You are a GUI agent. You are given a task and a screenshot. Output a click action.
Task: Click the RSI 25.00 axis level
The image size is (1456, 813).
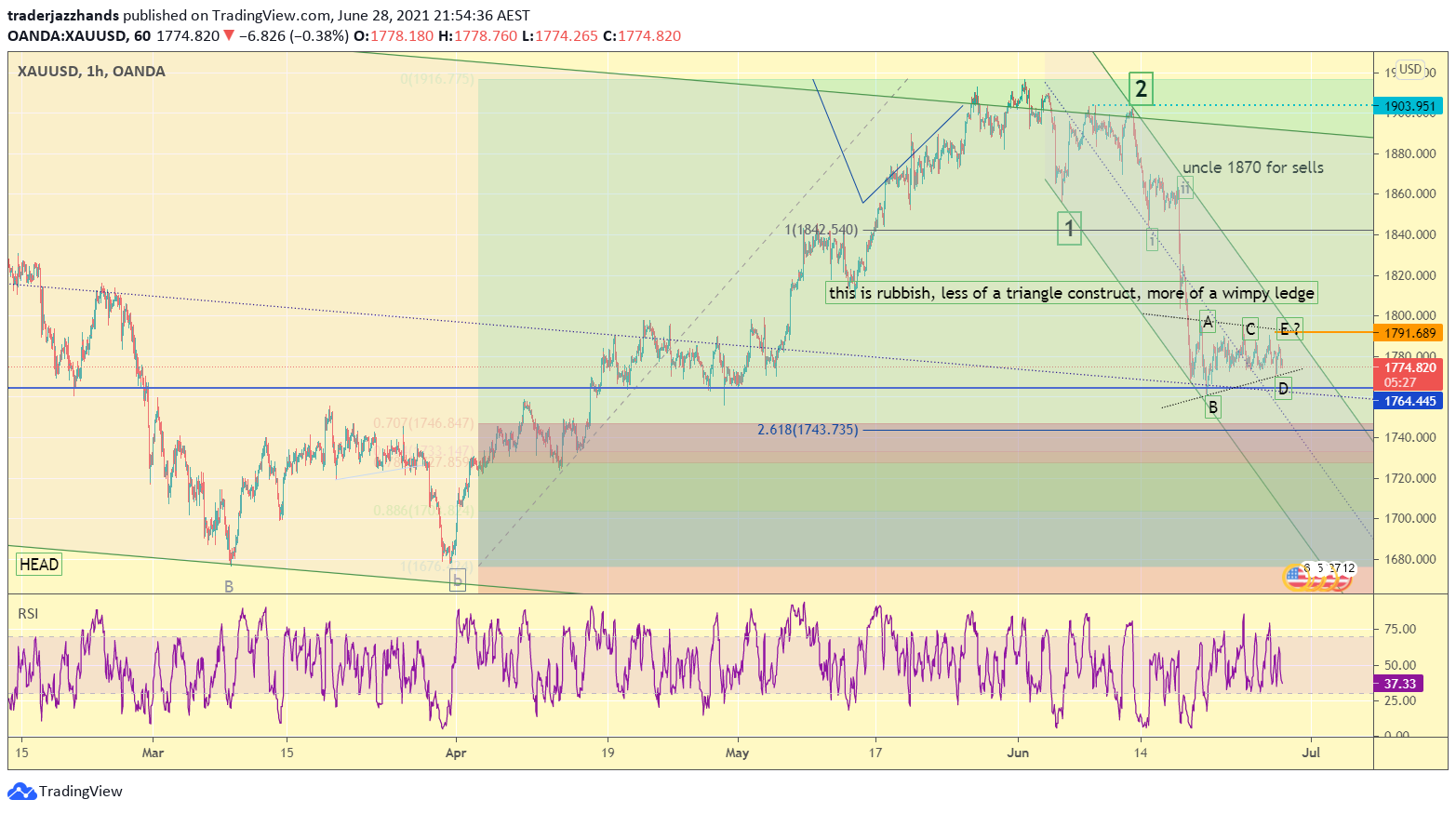tap(1400, 700)
